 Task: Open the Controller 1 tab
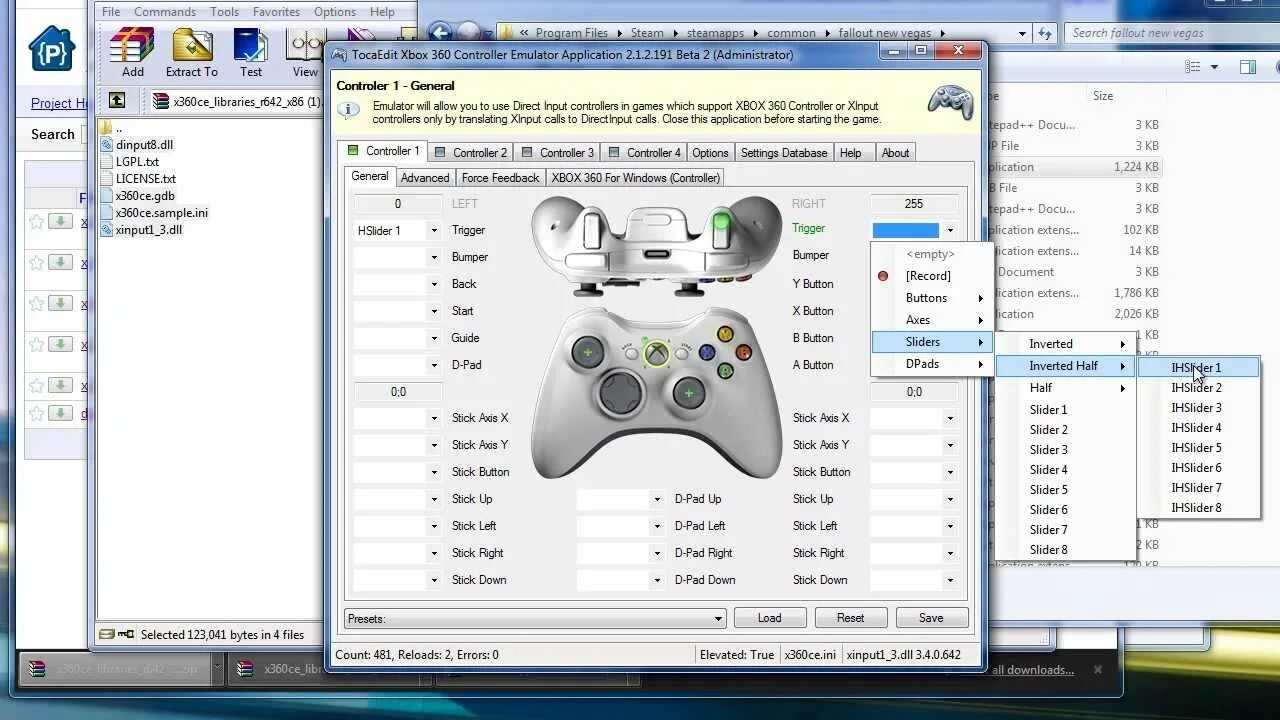383,151
